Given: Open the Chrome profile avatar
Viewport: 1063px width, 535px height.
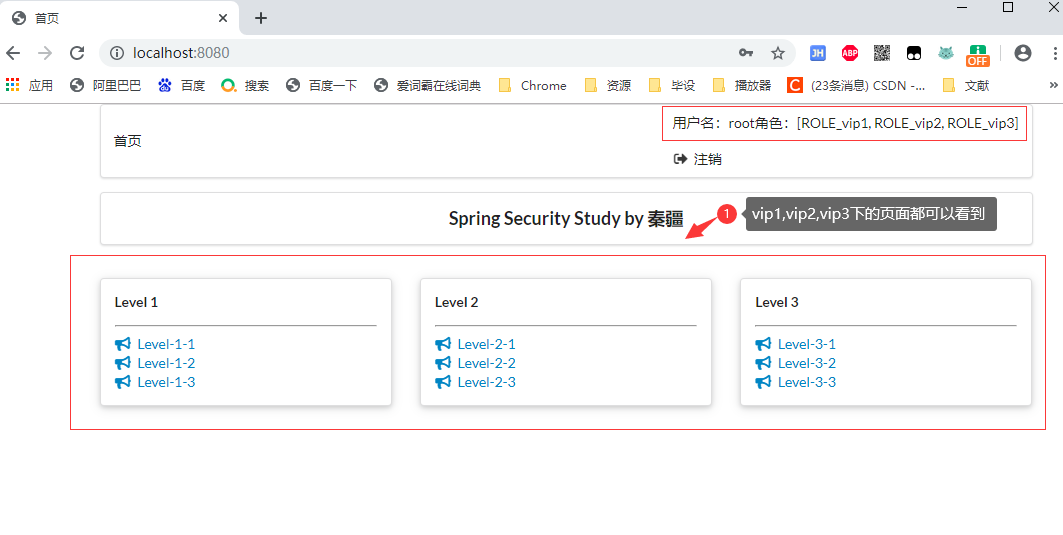Looking at the screenshot, I should pos(1022,53).
